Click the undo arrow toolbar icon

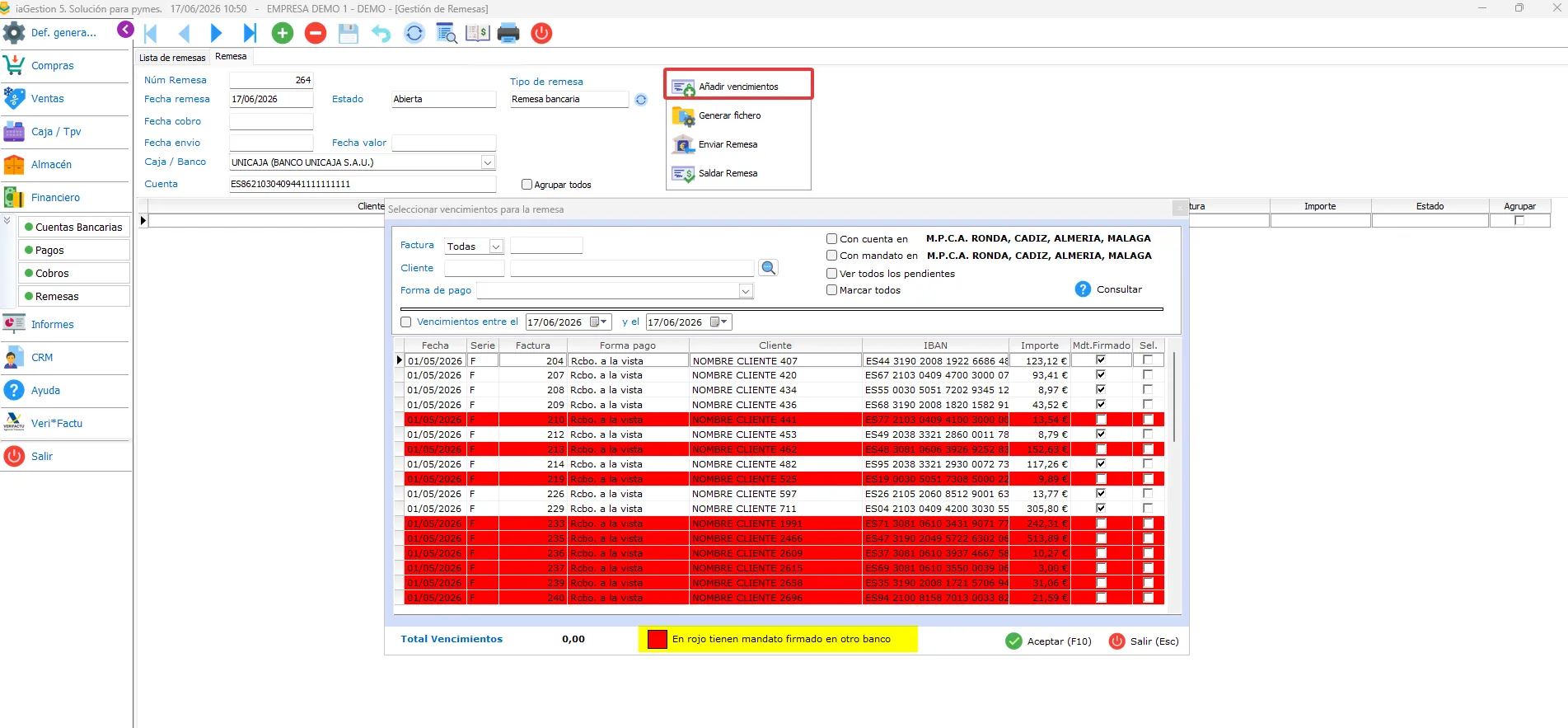pyautogui.click(x=381, y=33)
